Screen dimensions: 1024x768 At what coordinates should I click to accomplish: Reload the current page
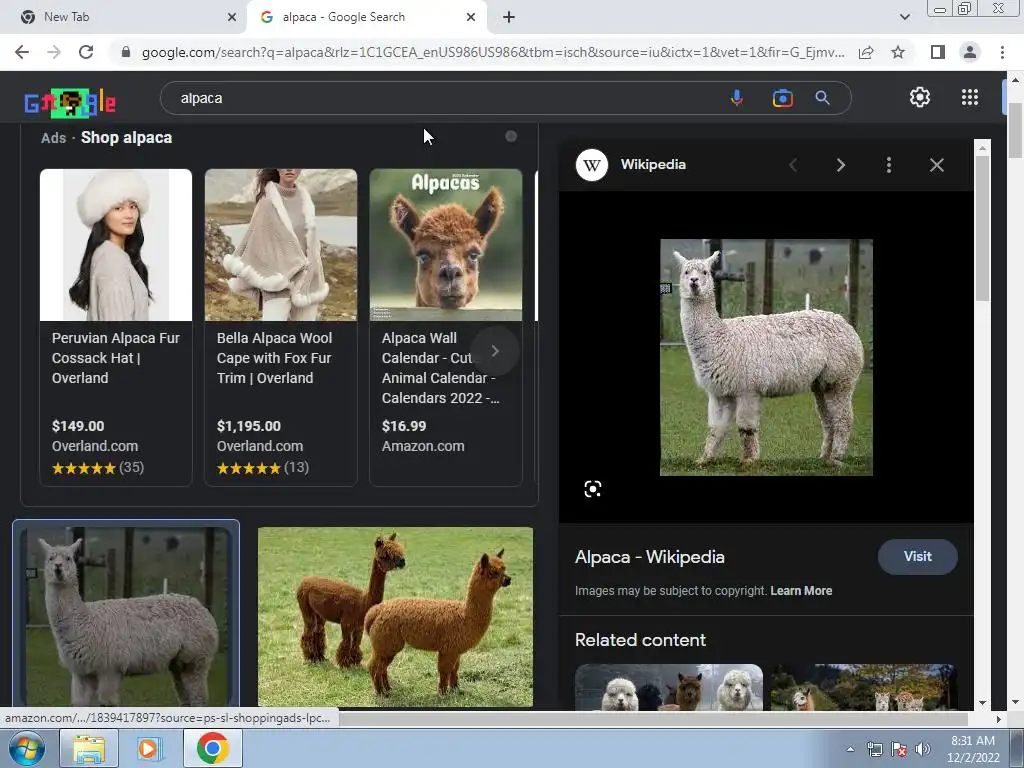click(86, 52)
